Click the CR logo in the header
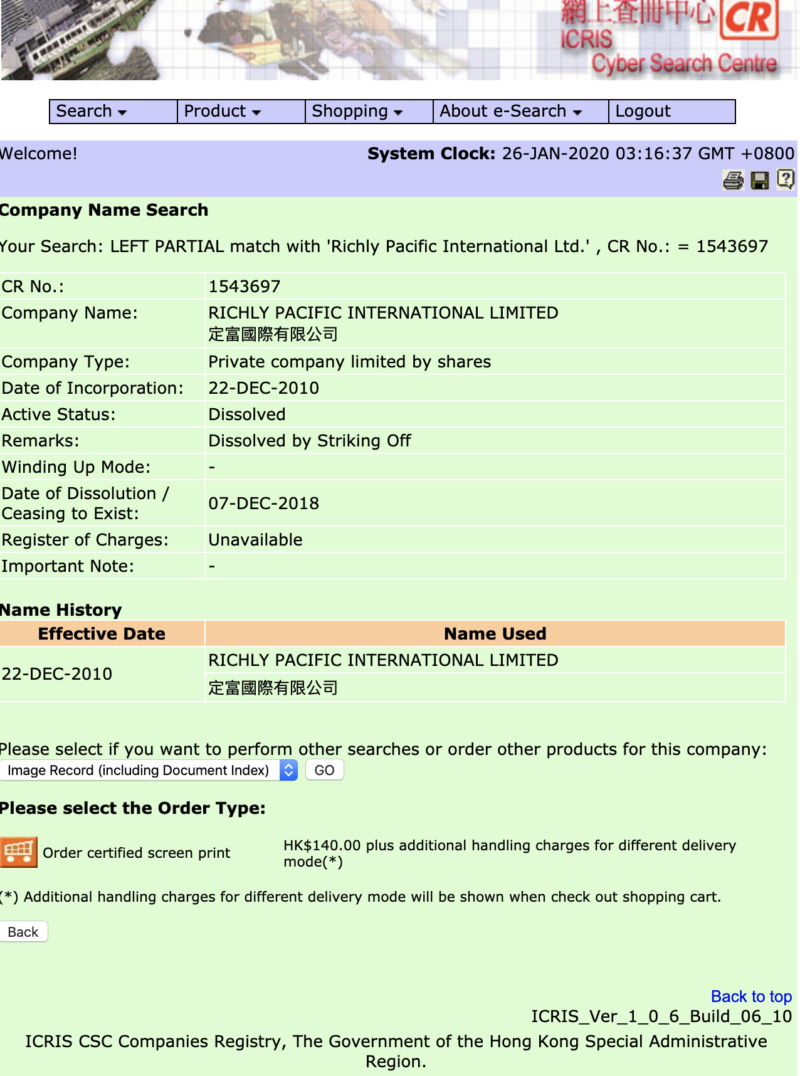 tap(749, 19)
